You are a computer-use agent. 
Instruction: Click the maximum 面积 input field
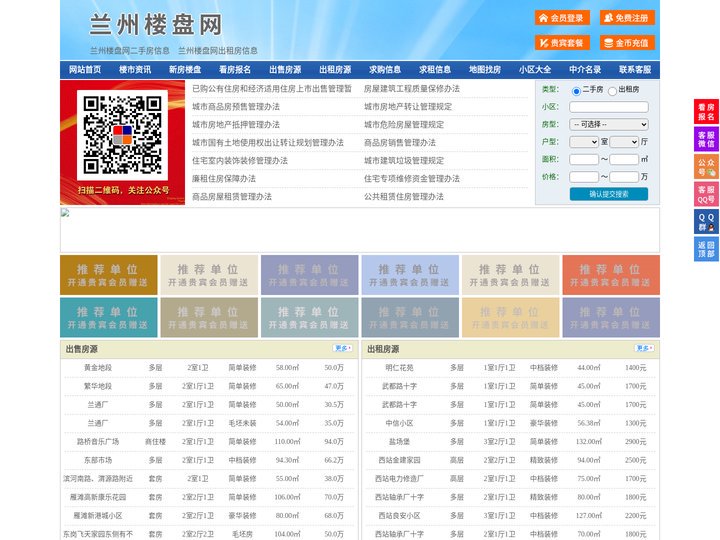624,159
